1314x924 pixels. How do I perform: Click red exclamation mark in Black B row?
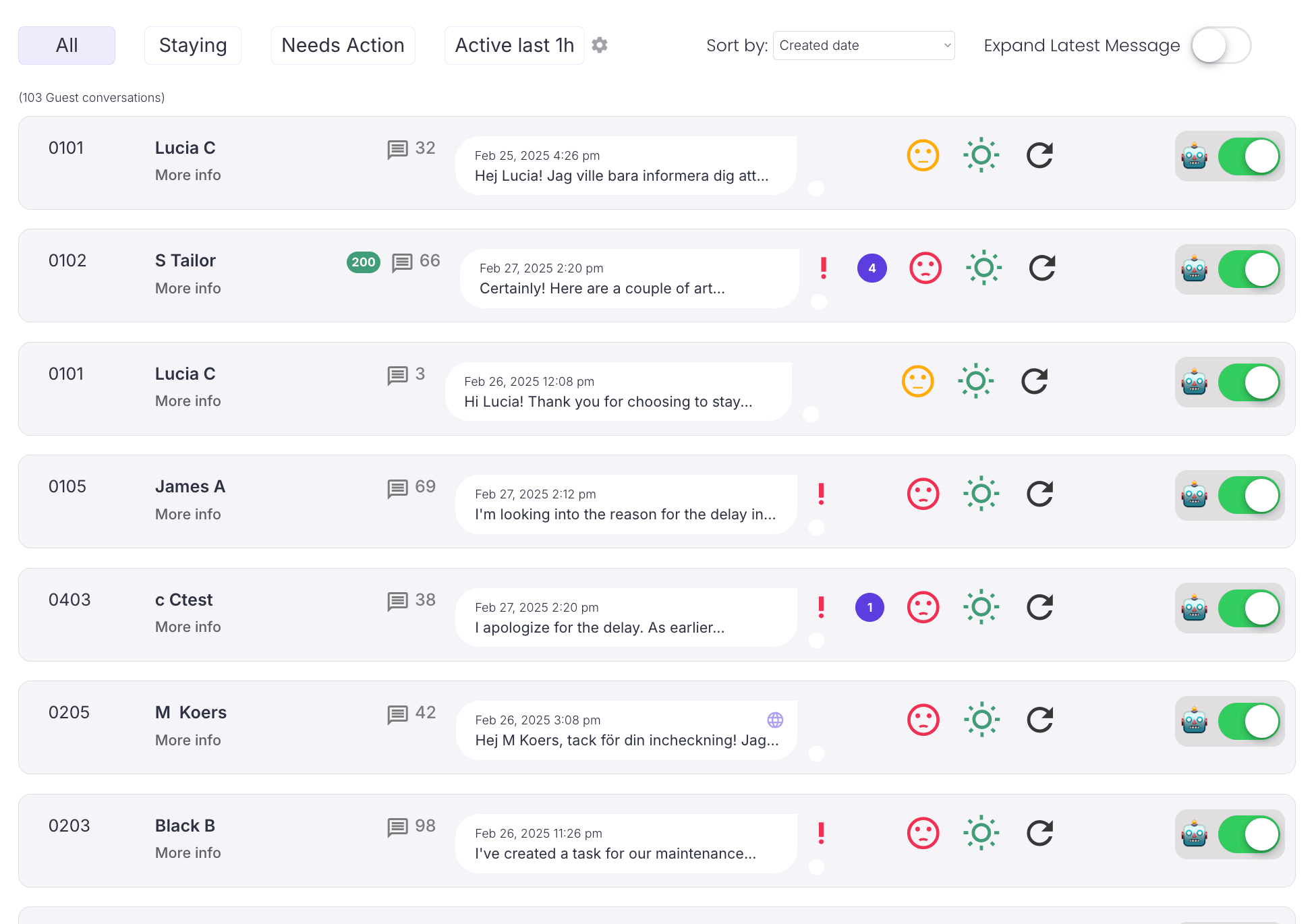point(821,833)
